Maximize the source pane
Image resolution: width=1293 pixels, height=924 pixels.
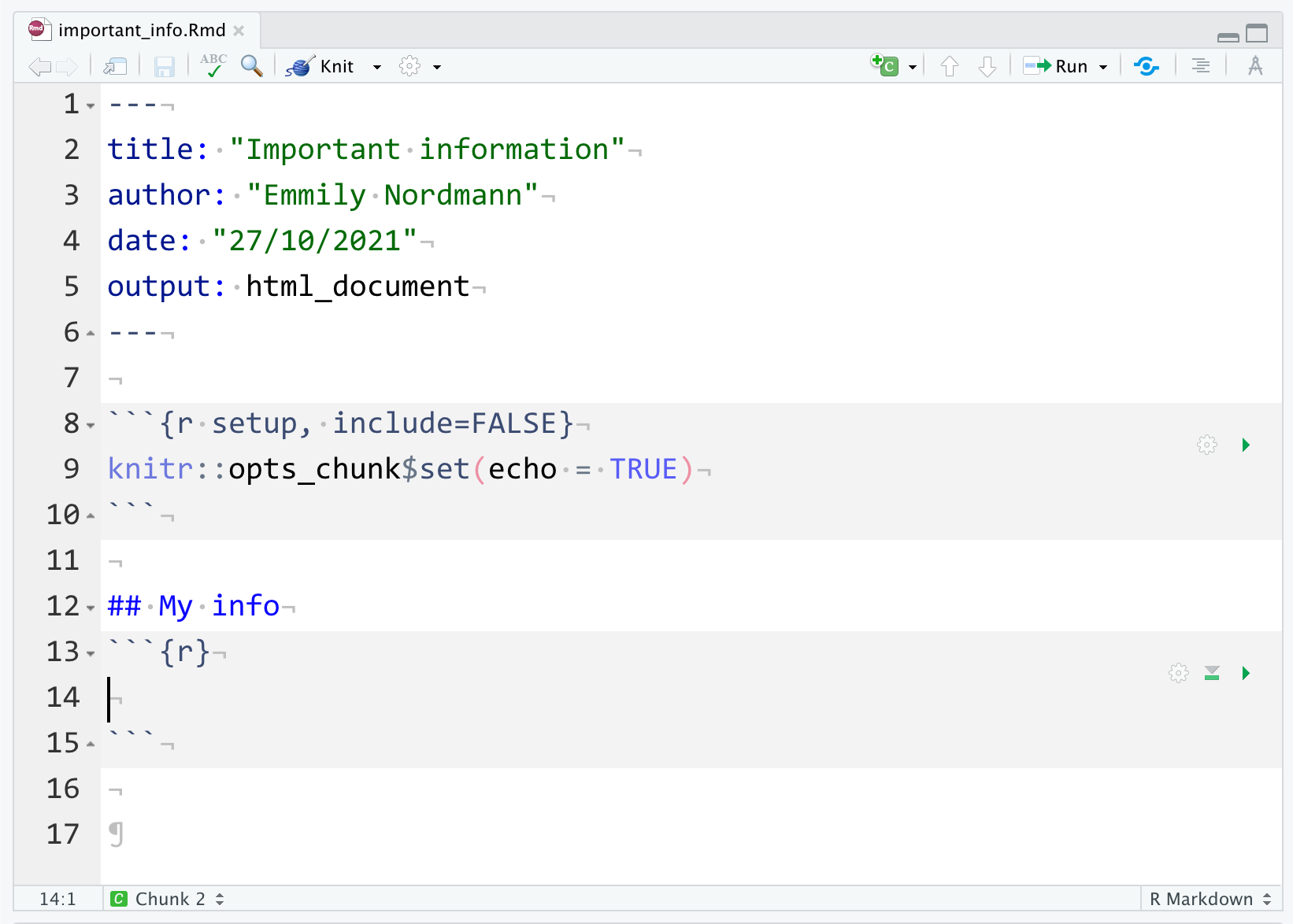[1257, 33]
